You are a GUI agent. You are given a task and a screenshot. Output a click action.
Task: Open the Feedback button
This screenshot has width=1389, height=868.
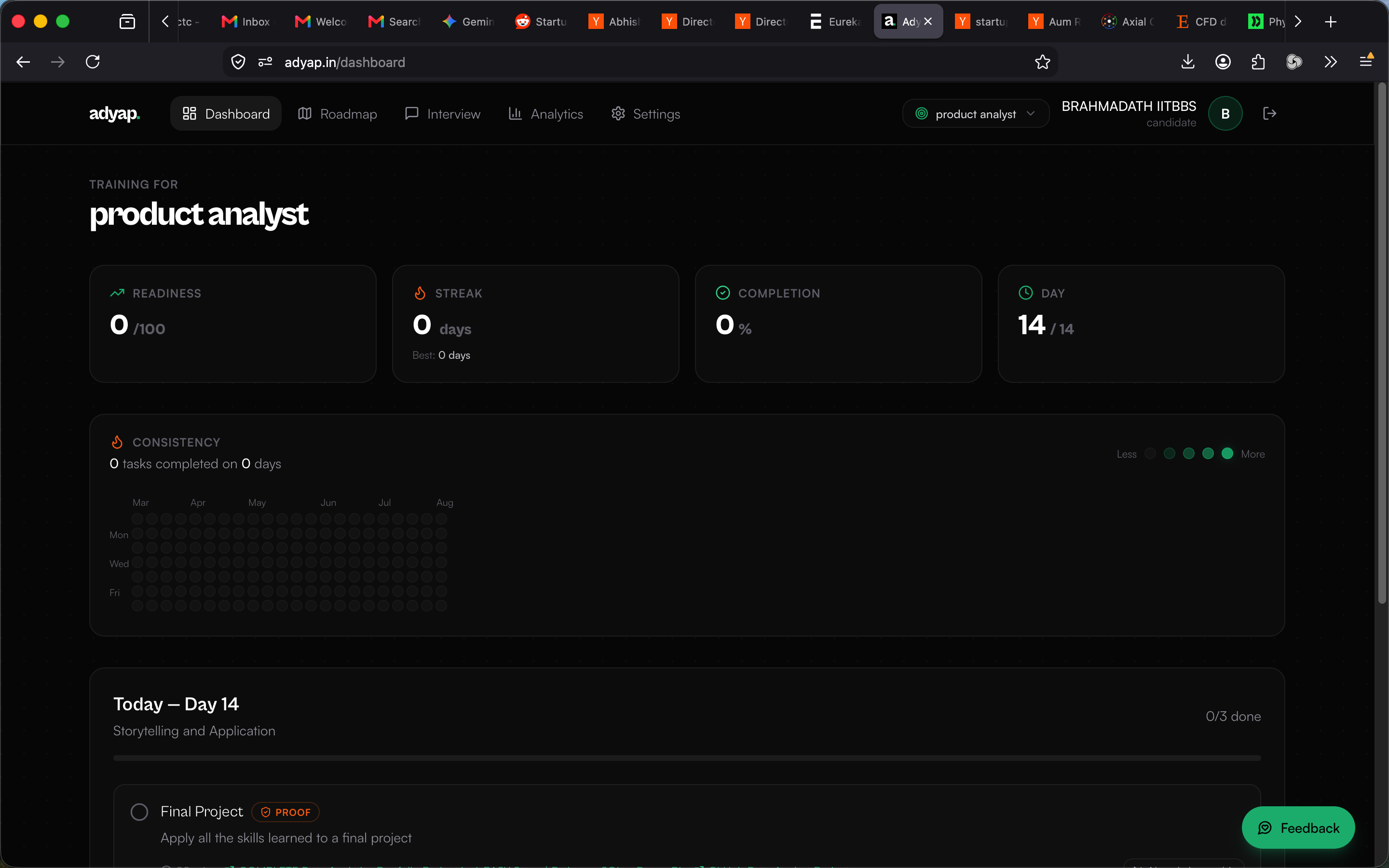click(x=1298, y=828)
